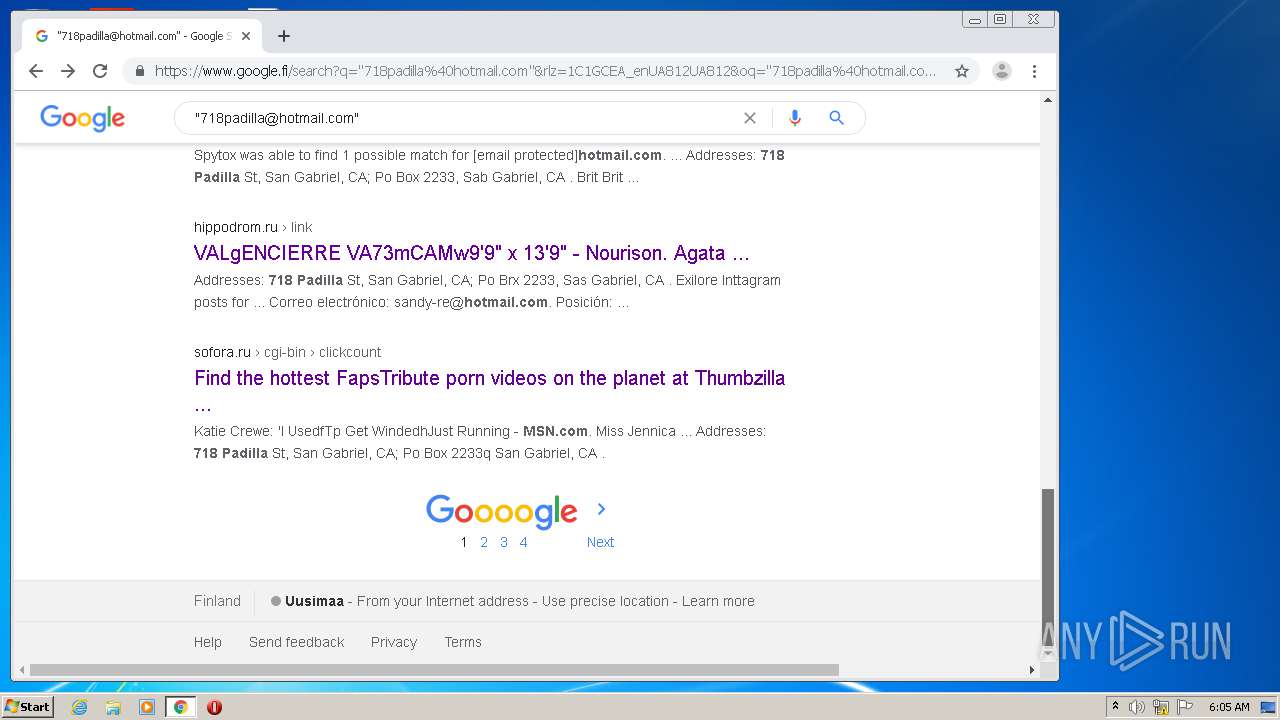Open the FapsTribute Thumbzilla result link
This screenshot has width=1280, height=720.
click(490, 378)
